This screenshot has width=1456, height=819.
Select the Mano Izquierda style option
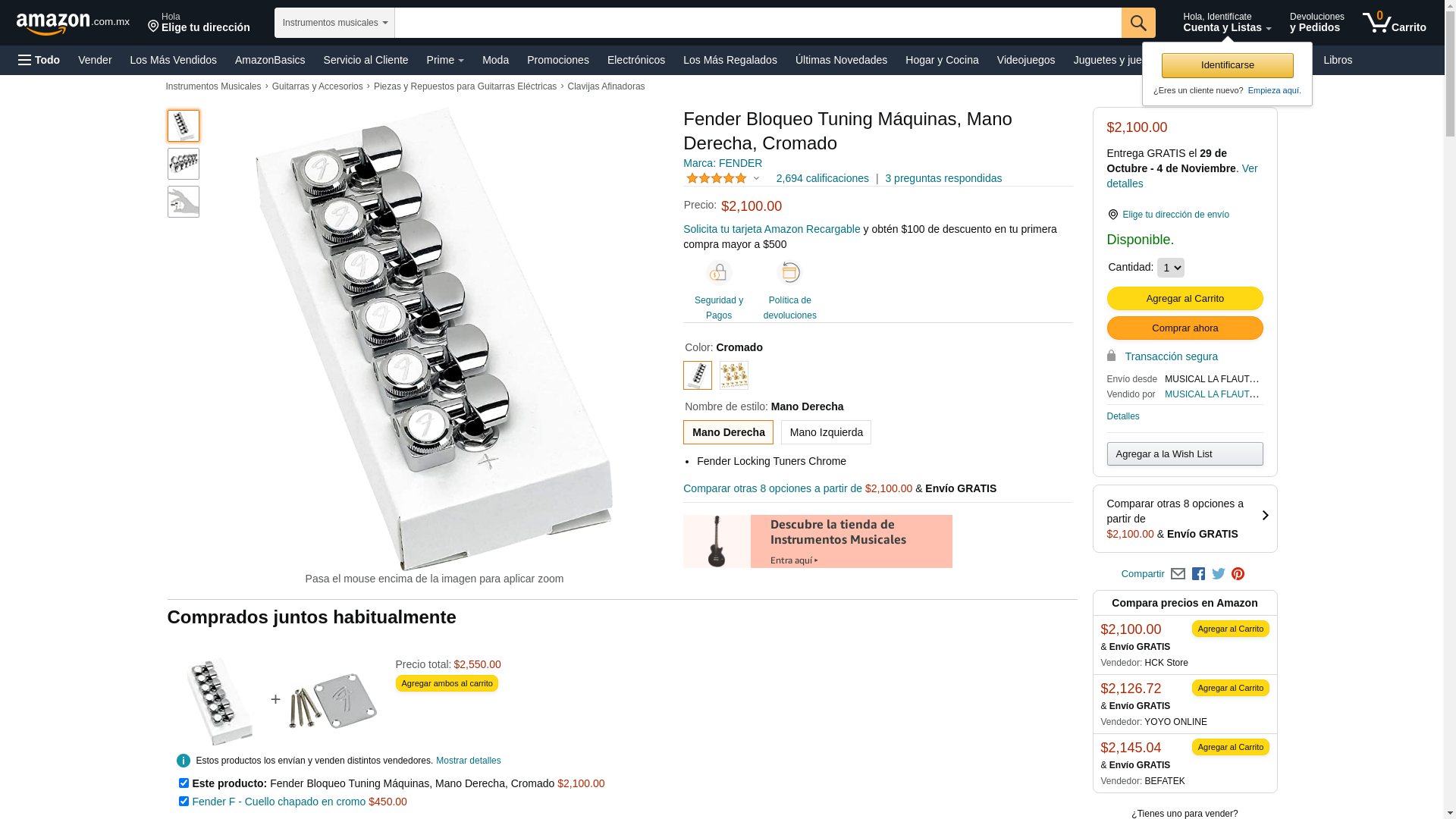826,432
